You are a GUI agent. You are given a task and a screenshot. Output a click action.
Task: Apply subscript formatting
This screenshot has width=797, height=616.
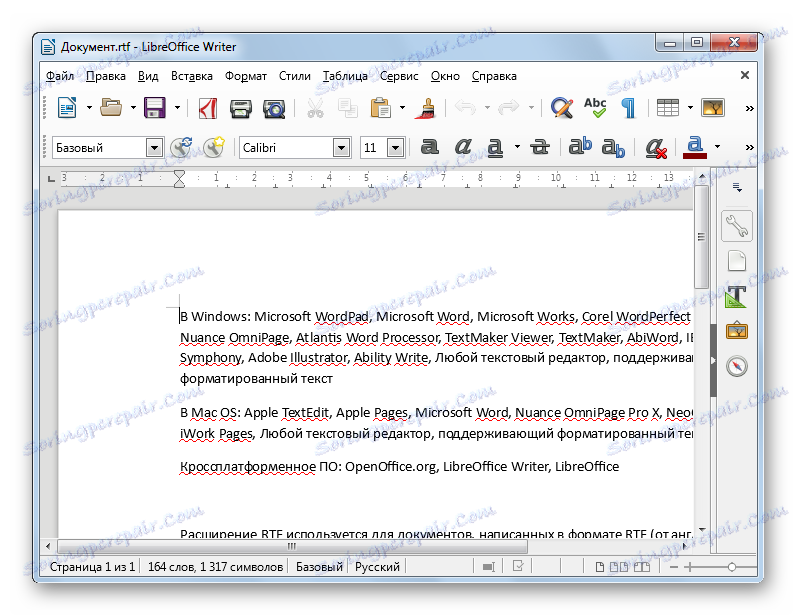(613, 148)
